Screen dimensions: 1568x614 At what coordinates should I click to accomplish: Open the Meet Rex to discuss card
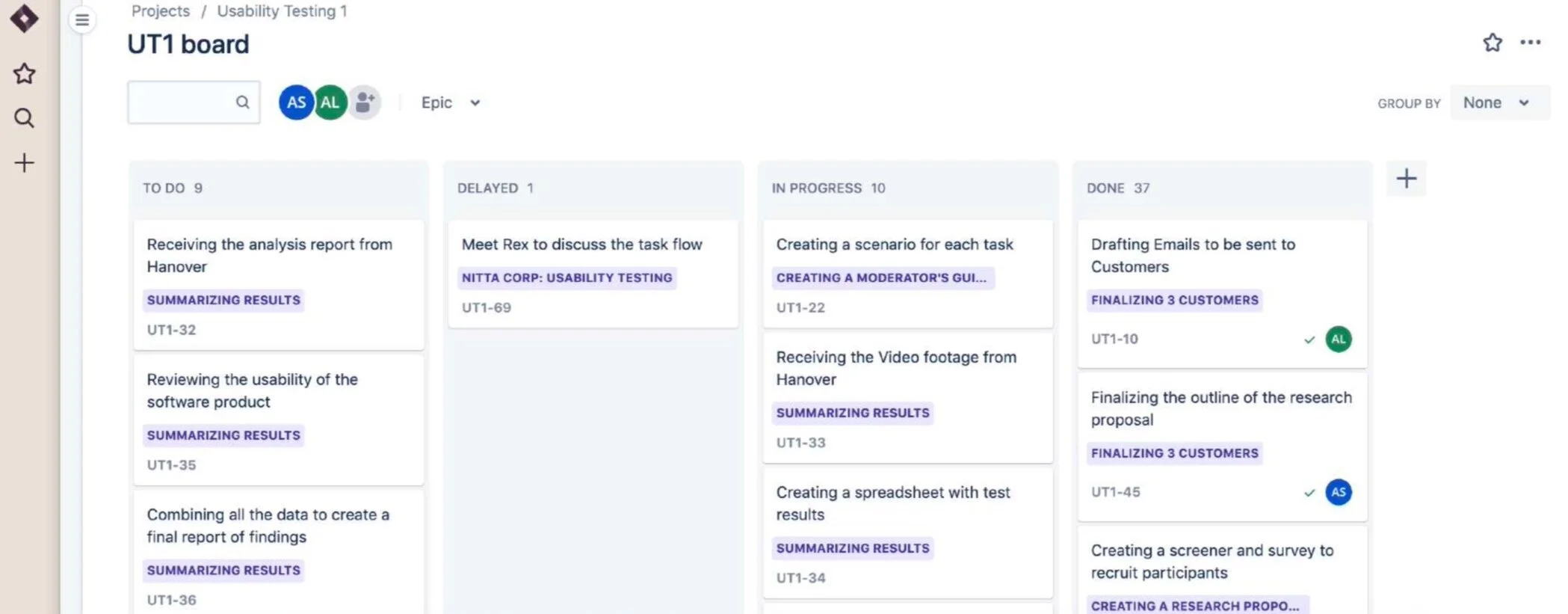coord(593,274)
